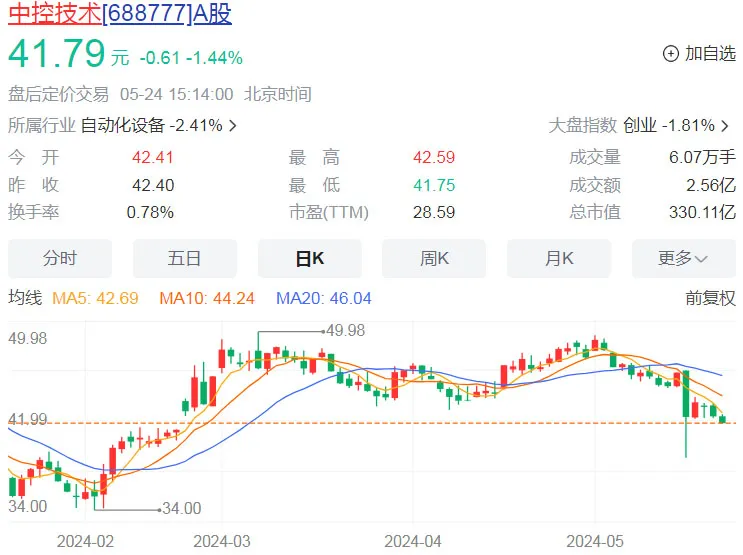Image resolution: width=743 pixels, height=555 pixels.
Task: Click the 成交额 value 2.56亿
Action: pos(711,185)
